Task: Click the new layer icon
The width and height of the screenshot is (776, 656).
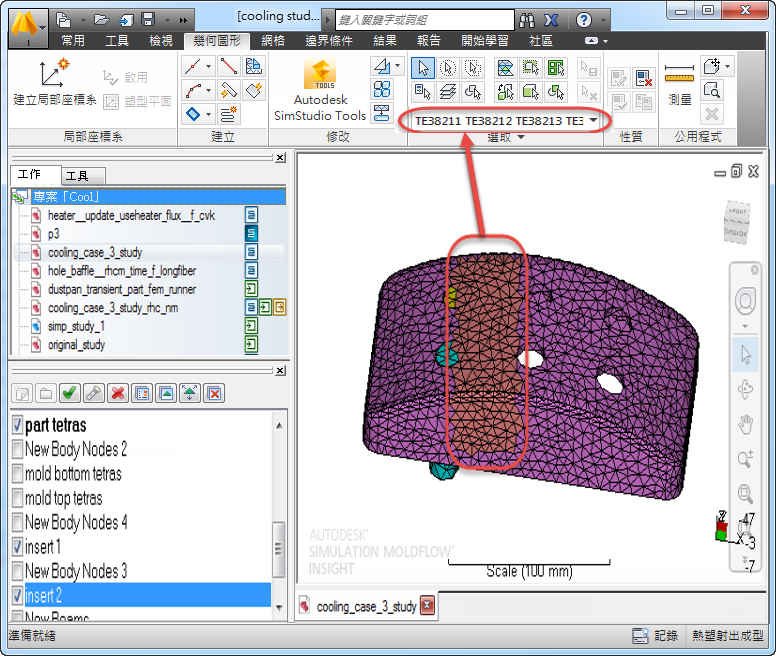Action: click(x=22, y=393)
